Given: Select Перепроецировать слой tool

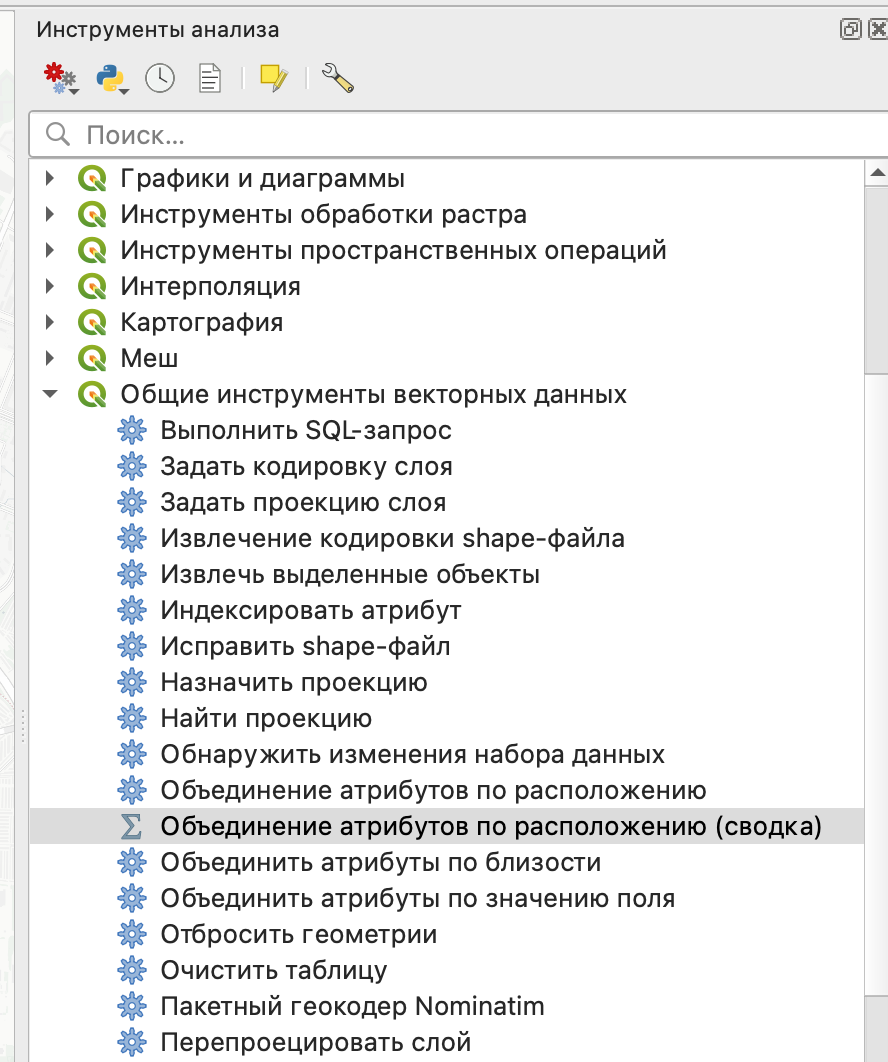Looking at the screenshot, I should 315,1042.
